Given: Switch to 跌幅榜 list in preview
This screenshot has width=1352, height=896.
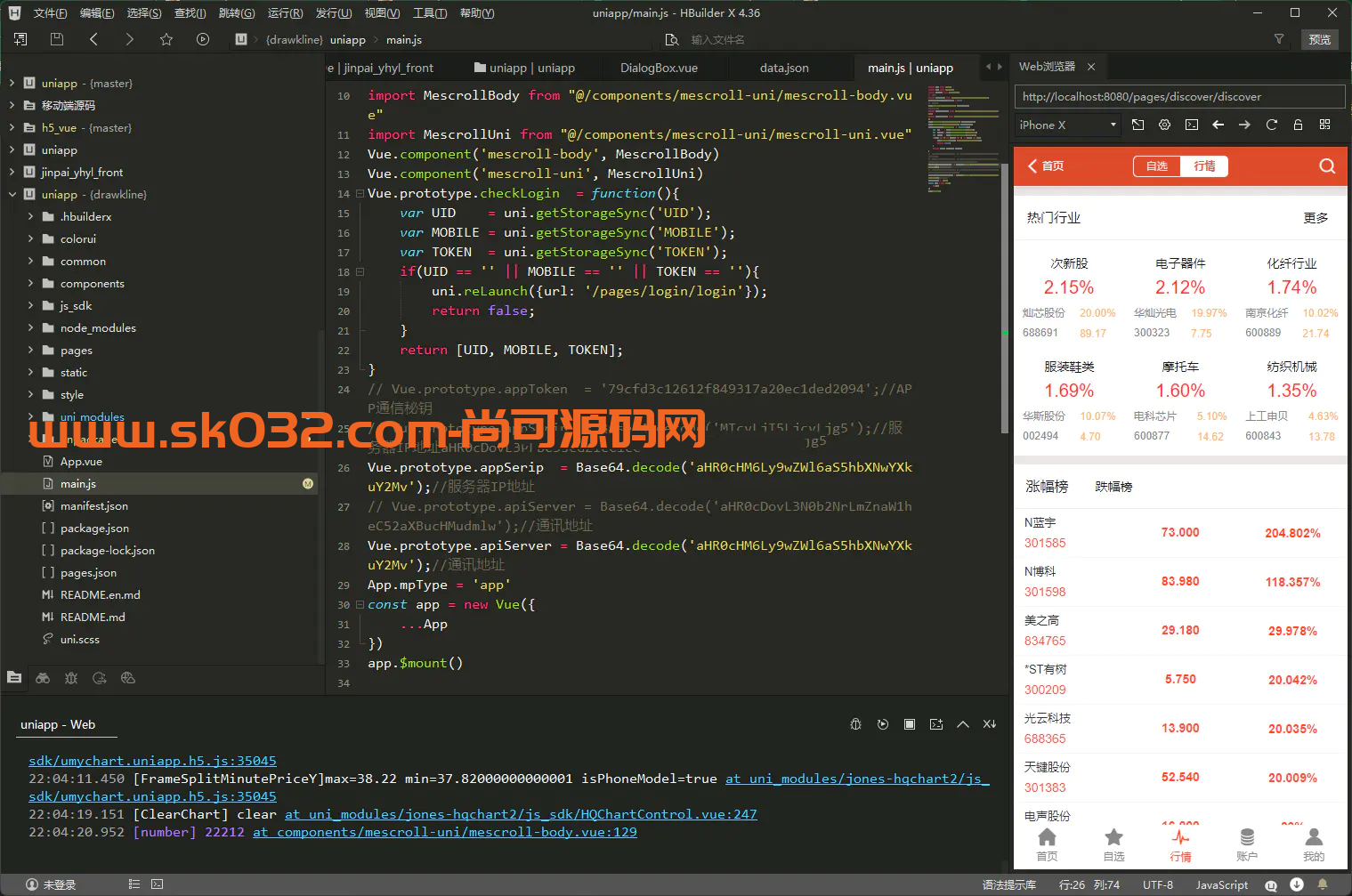Looking at the screenshot, I should [1113, 487].
